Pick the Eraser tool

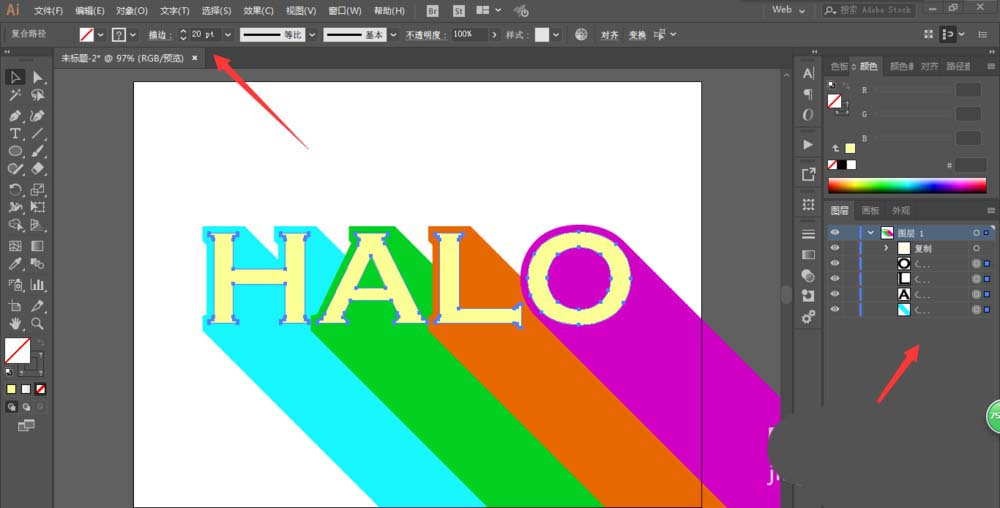[x=38, y=169]
